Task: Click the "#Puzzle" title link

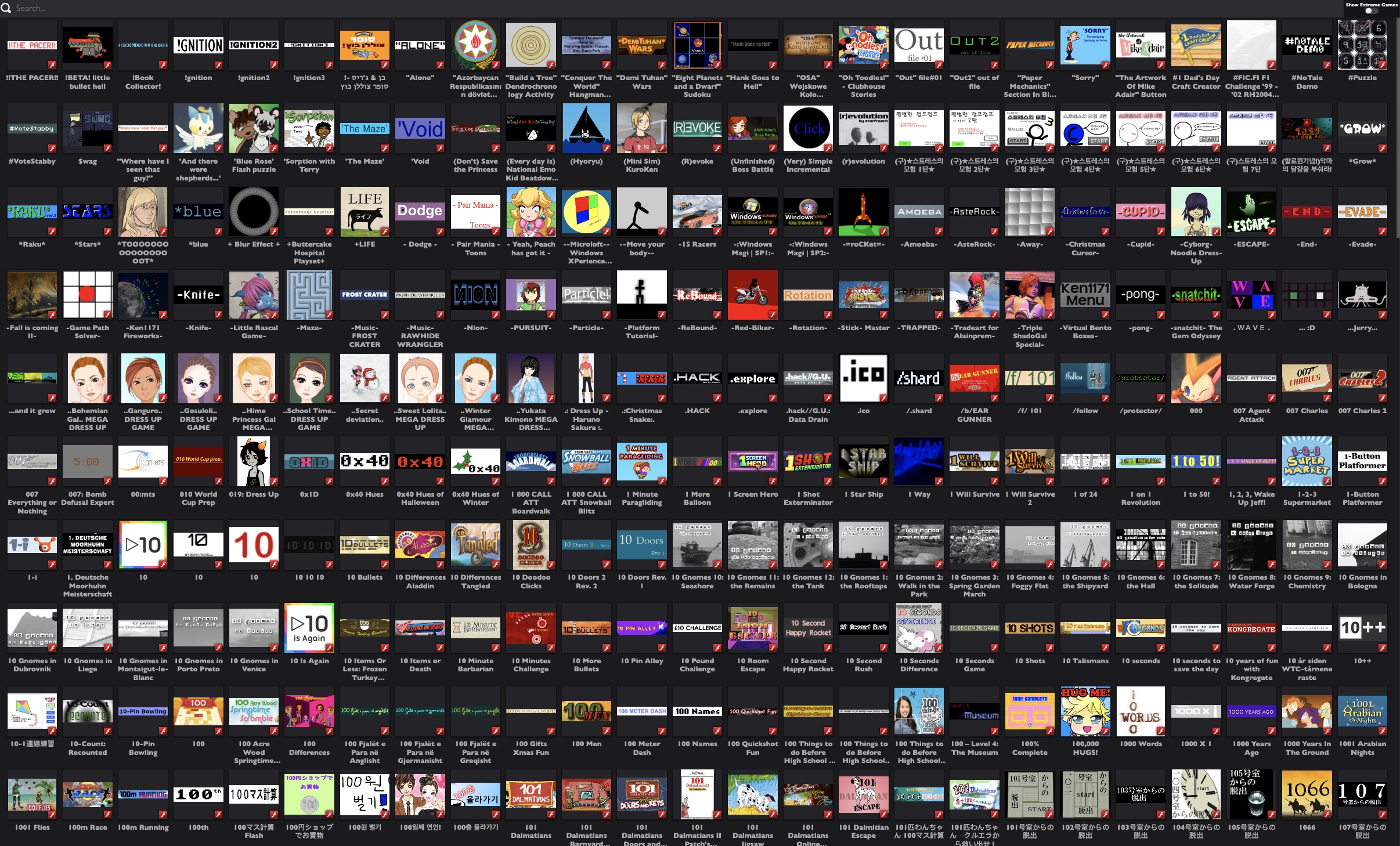Action: point(1362,78)
